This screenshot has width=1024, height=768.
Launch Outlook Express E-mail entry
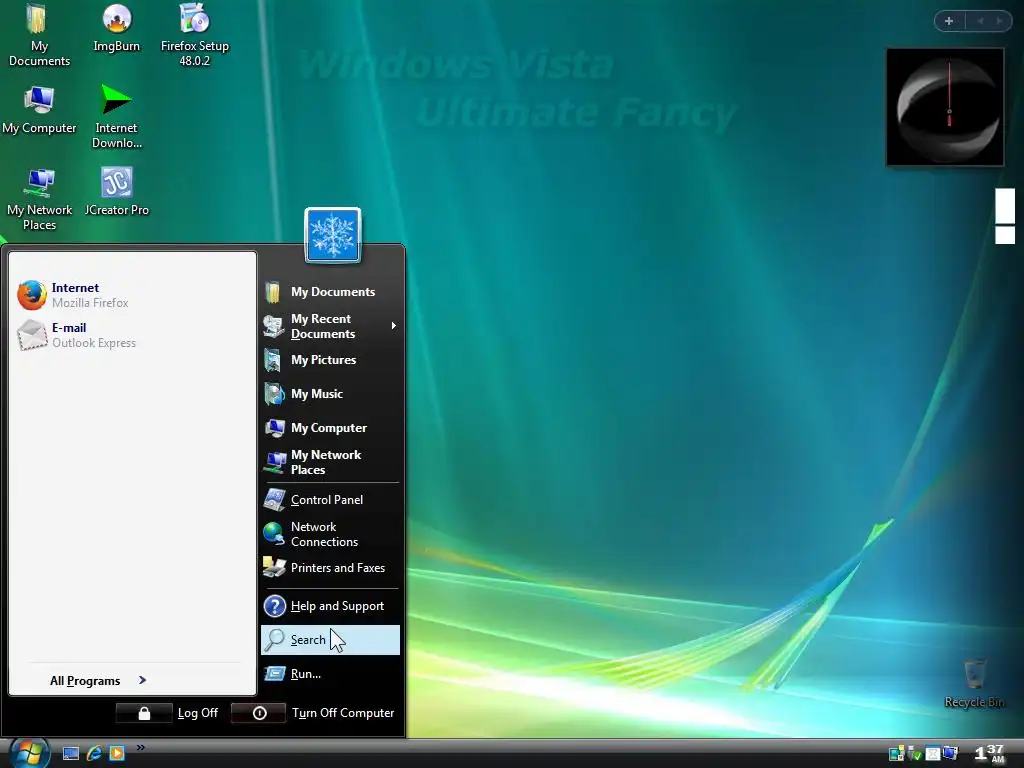(133, 335)
